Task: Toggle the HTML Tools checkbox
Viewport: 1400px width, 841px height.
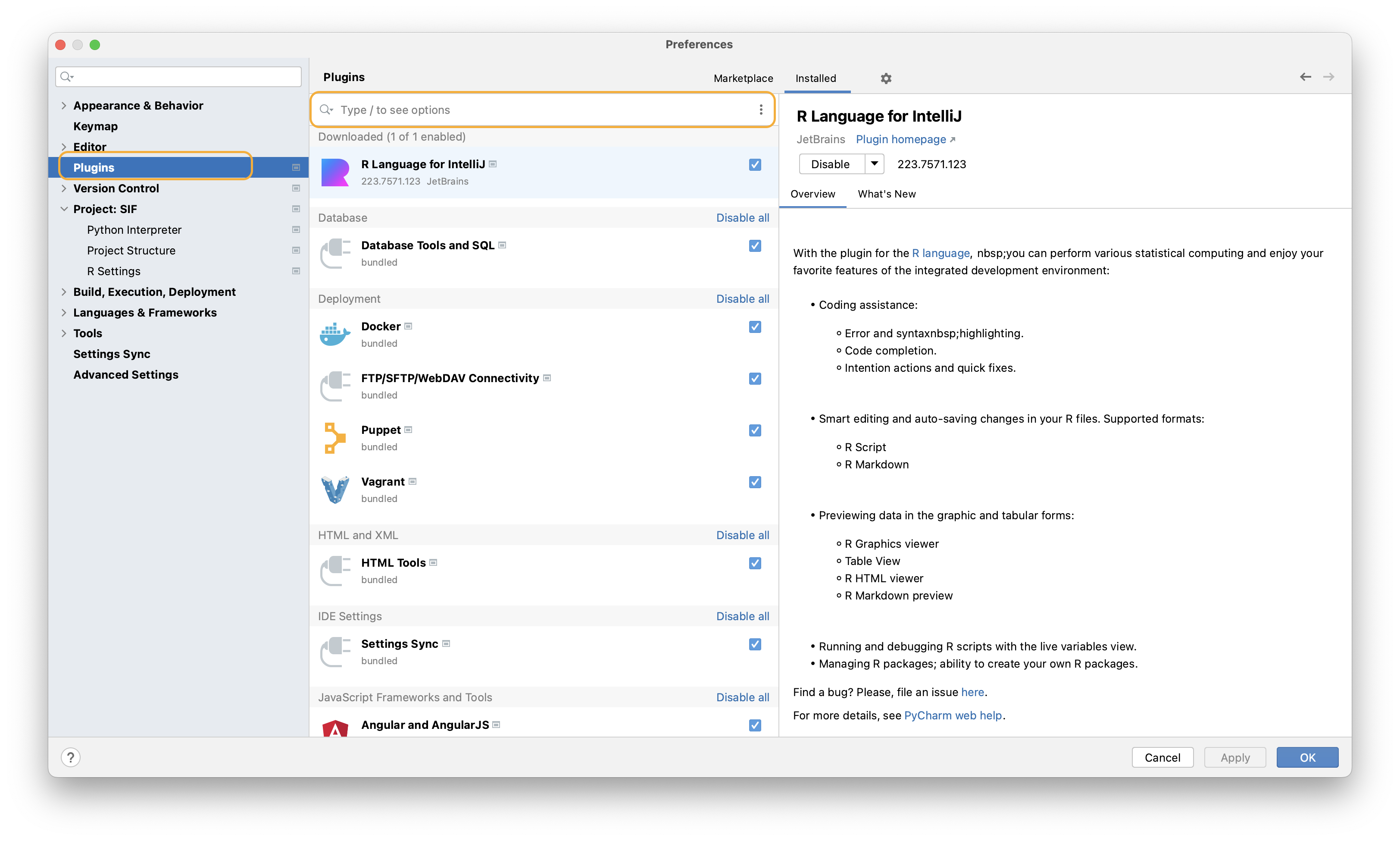Action: click(x=754, y=563)
